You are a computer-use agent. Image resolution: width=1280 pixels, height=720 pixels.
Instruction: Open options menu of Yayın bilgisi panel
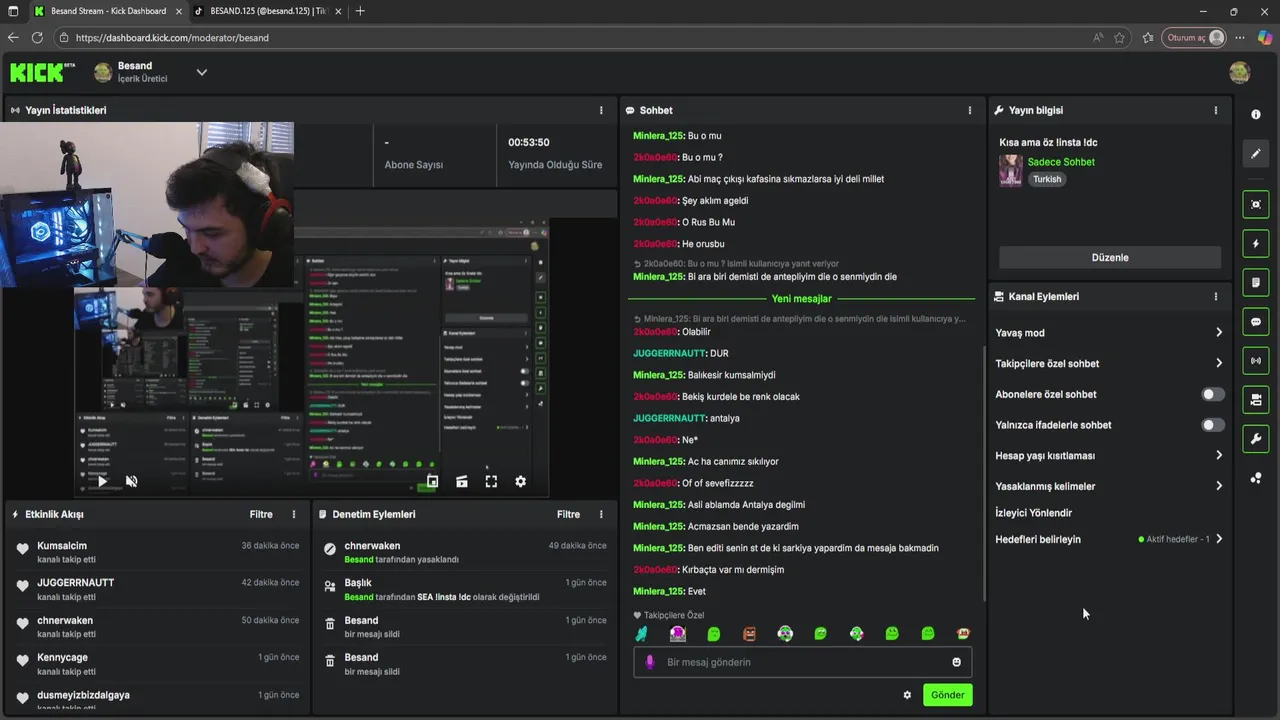click(1216, 110)
